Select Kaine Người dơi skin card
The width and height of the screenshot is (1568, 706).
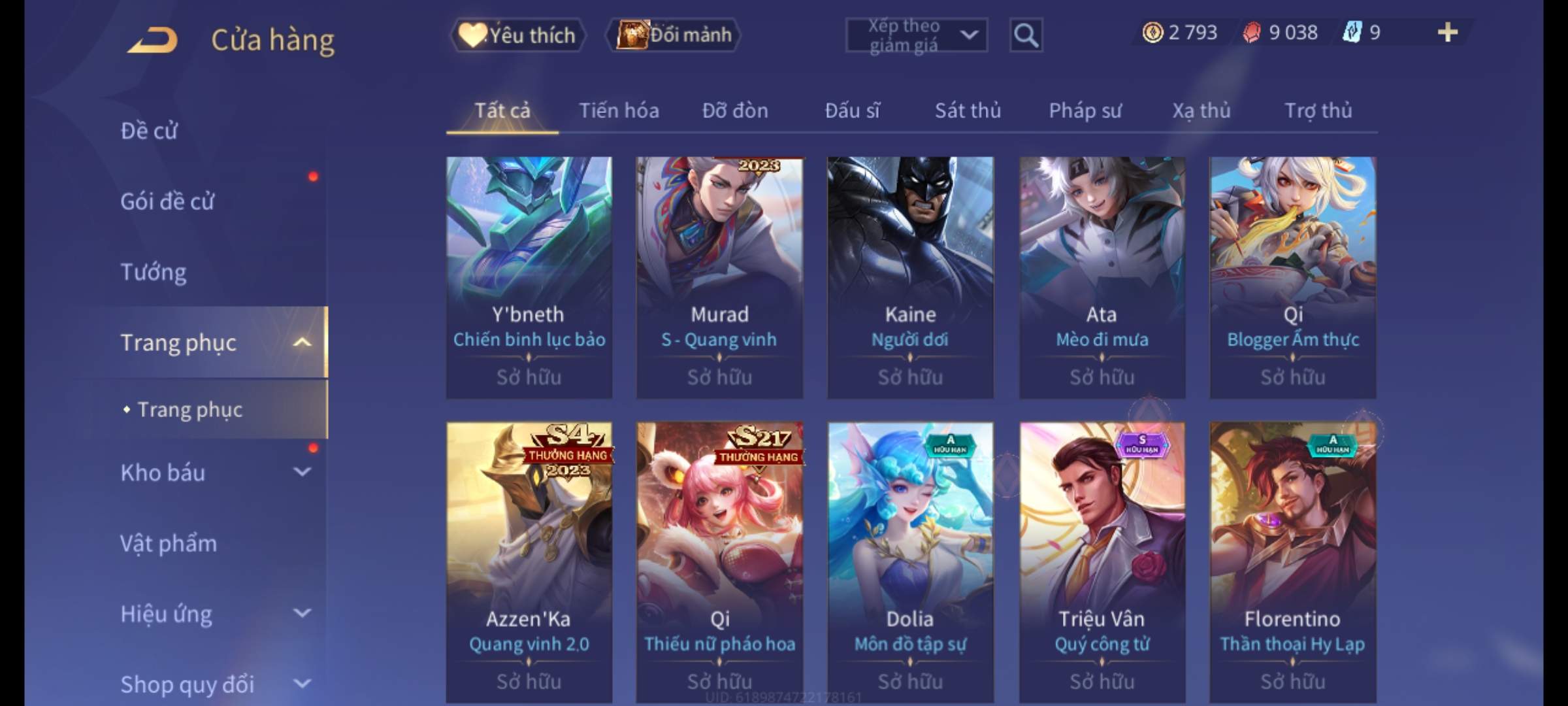(x=910, y=277)
